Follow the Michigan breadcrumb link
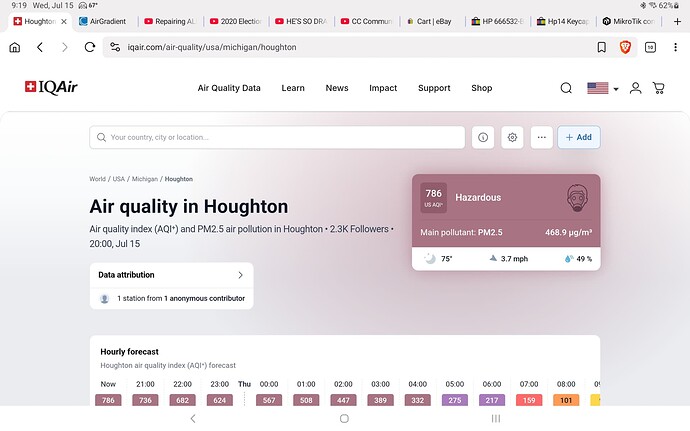Image resolution: width=690 pixels, height=431 pixels. [x=145, y=179]
